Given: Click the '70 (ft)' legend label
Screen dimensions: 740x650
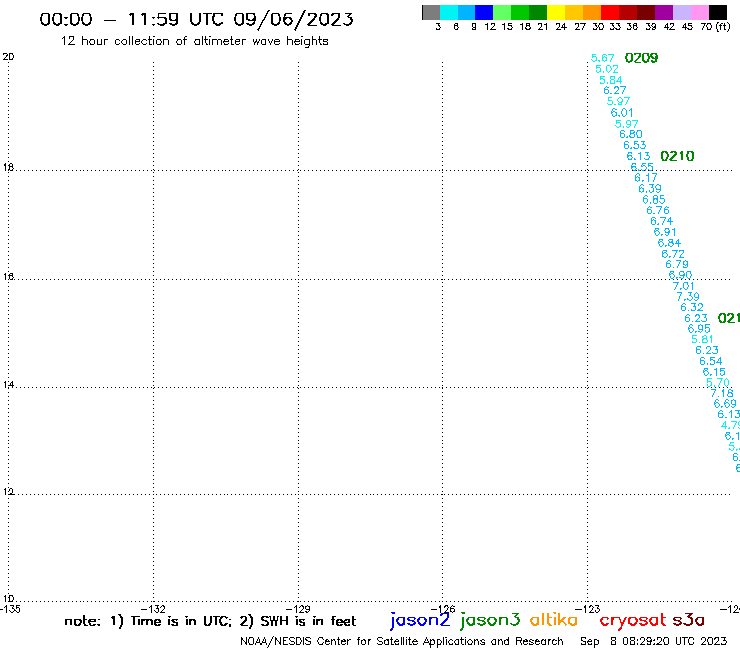Looking at the screenshot, I should 715,26.
